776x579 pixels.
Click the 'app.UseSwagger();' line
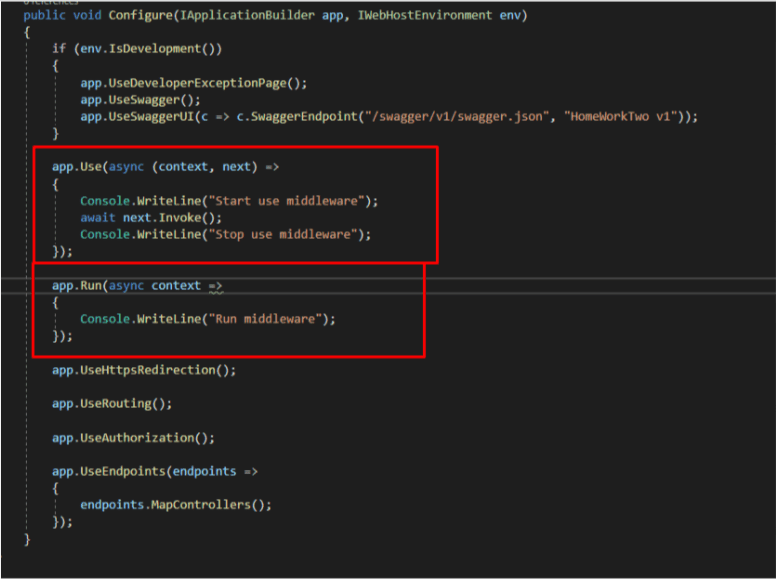[x=141, y=99]
